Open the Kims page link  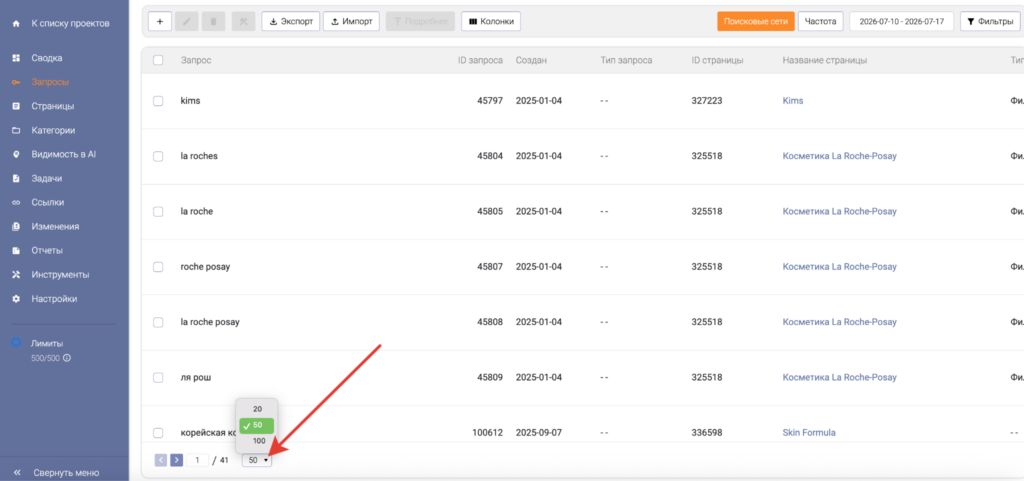793,101
